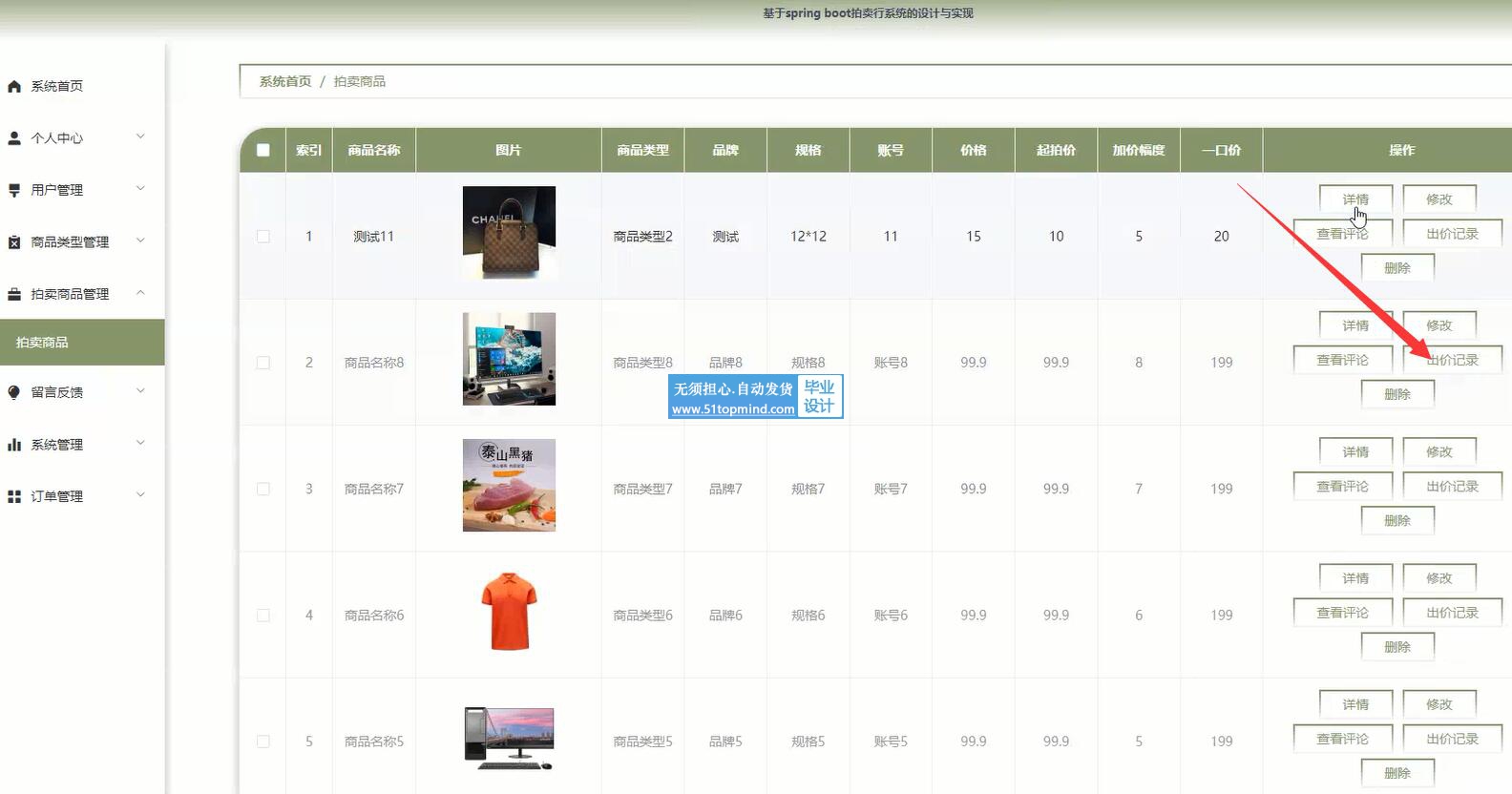This screenshot has height=794, width=1512.
Task: Check the checkbox for 商品名称5 row
Action: (263, 742)
